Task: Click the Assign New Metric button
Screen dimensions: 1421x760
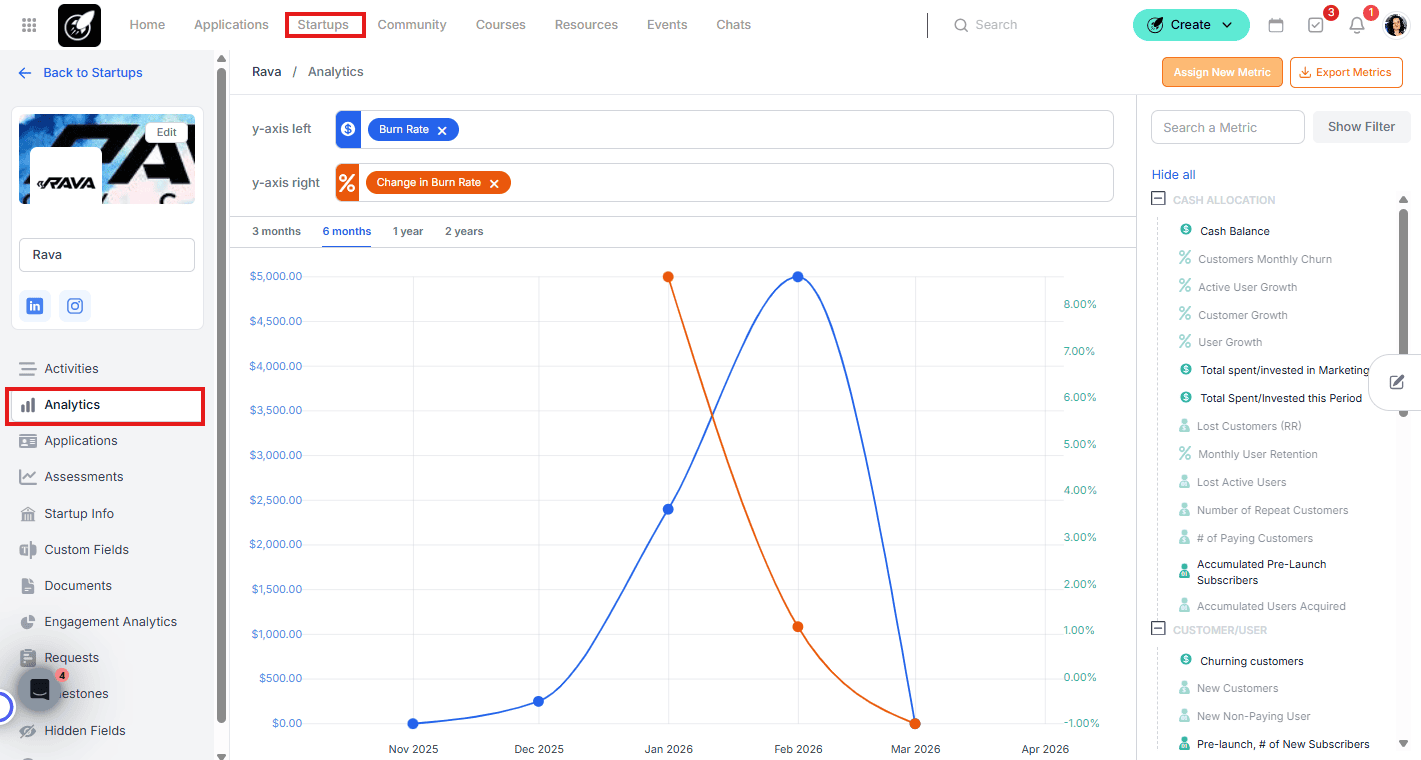Action: point(1221,72)
